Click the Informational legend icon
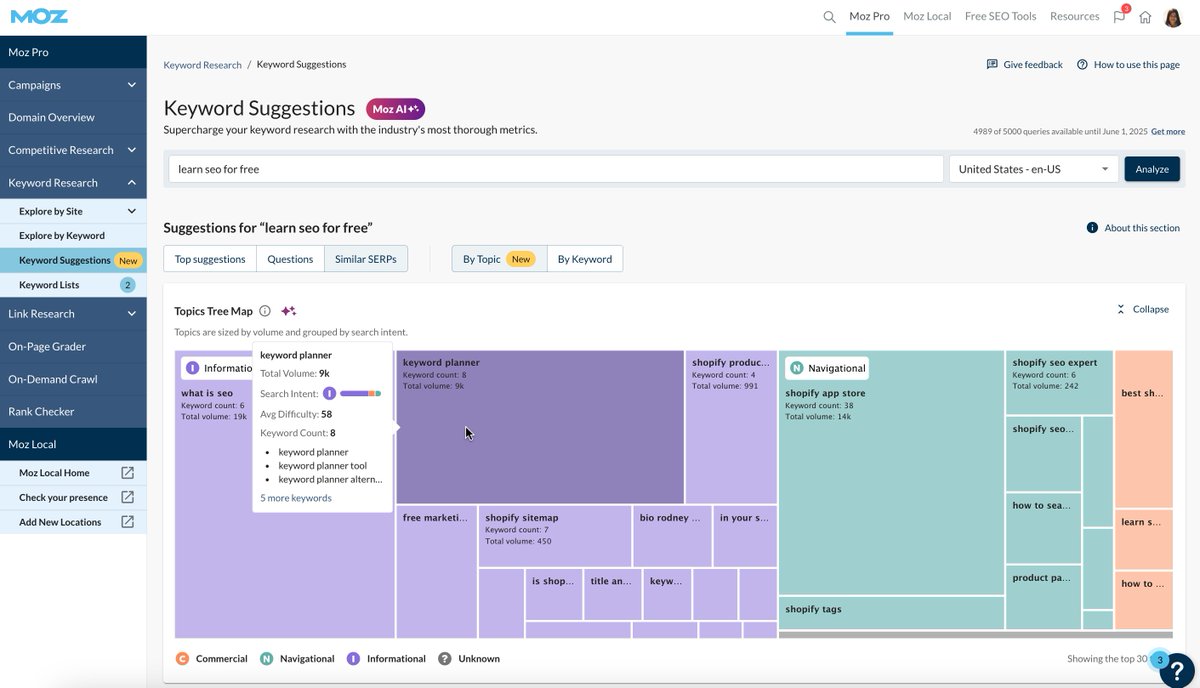The image size is (1200, 688). [353, 658]
